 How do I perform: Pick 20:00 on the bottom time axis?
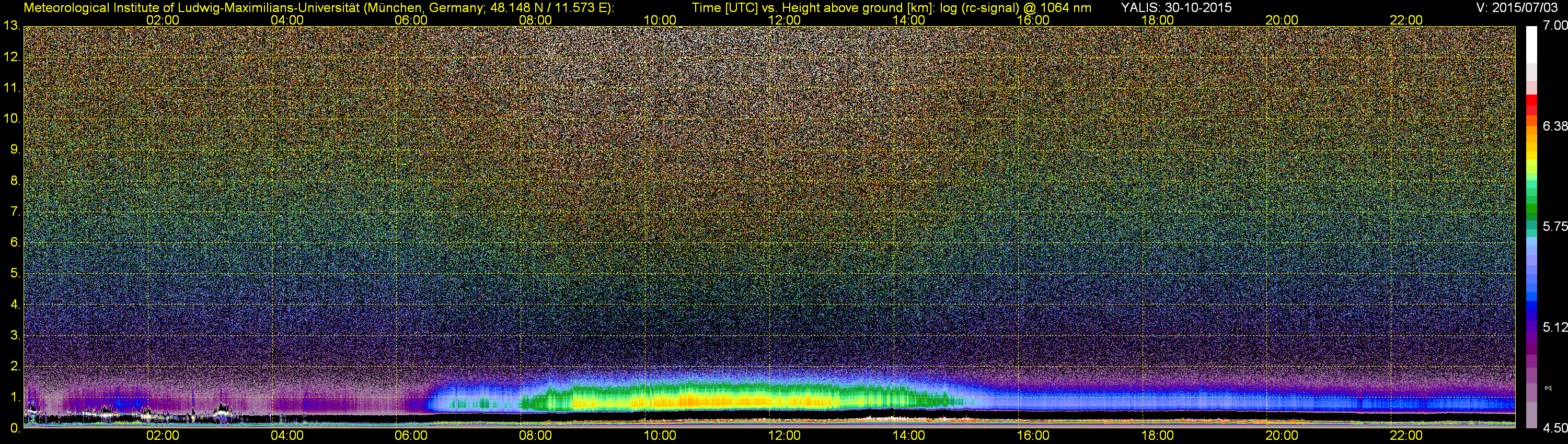click(1281, 436)
